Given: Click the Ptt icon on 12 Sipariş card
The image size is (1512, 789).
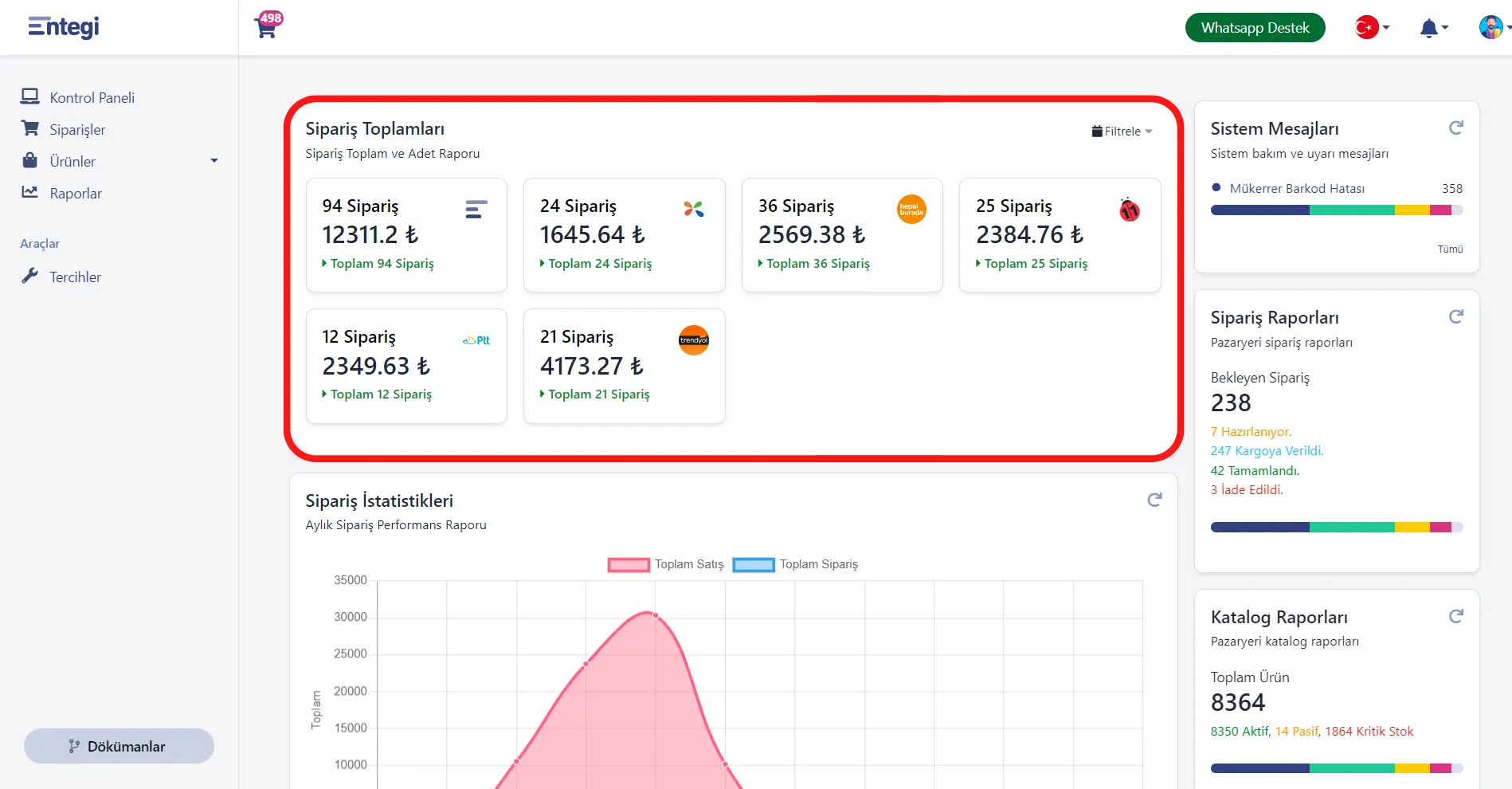Looking at the screenshot, I should (x=476, y=340).
